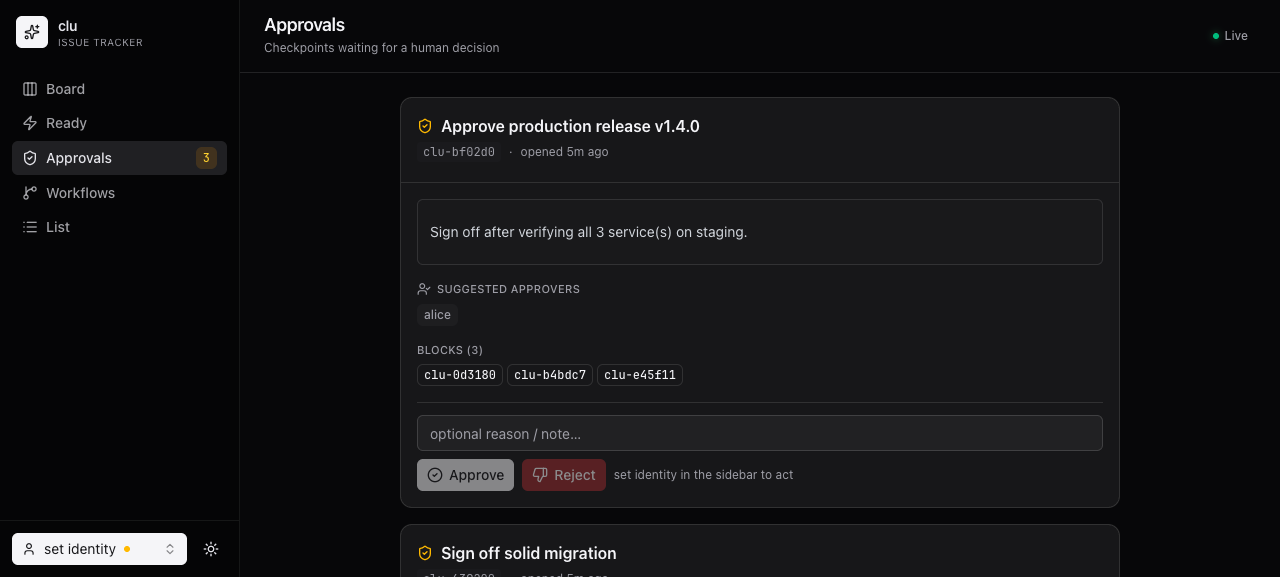The image size is (1280, 577).
Task: Switch to the List view
Action: tap(119, 227)
